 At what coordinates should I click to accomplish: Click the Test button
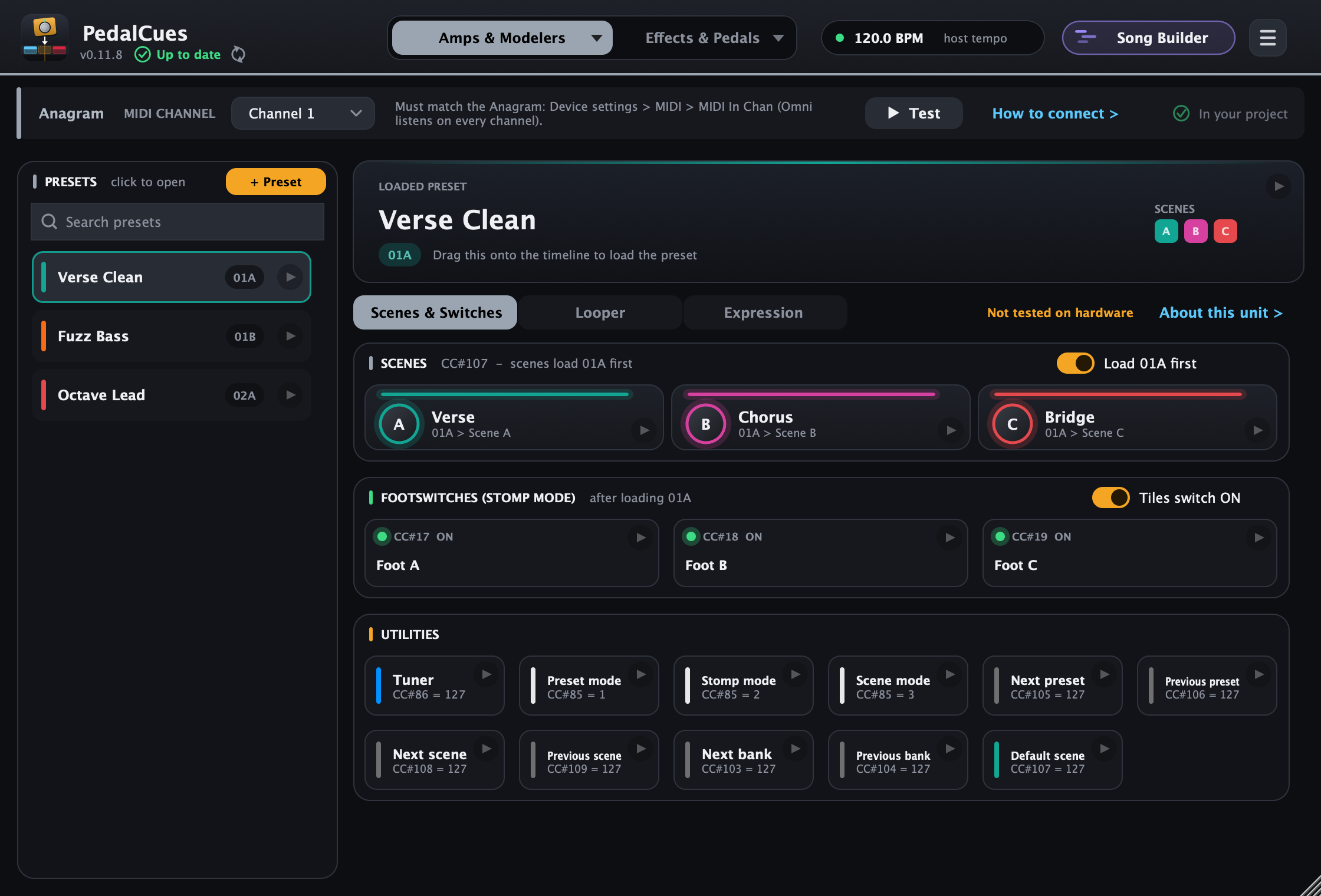pyautogui.click(x=913, y=113)
